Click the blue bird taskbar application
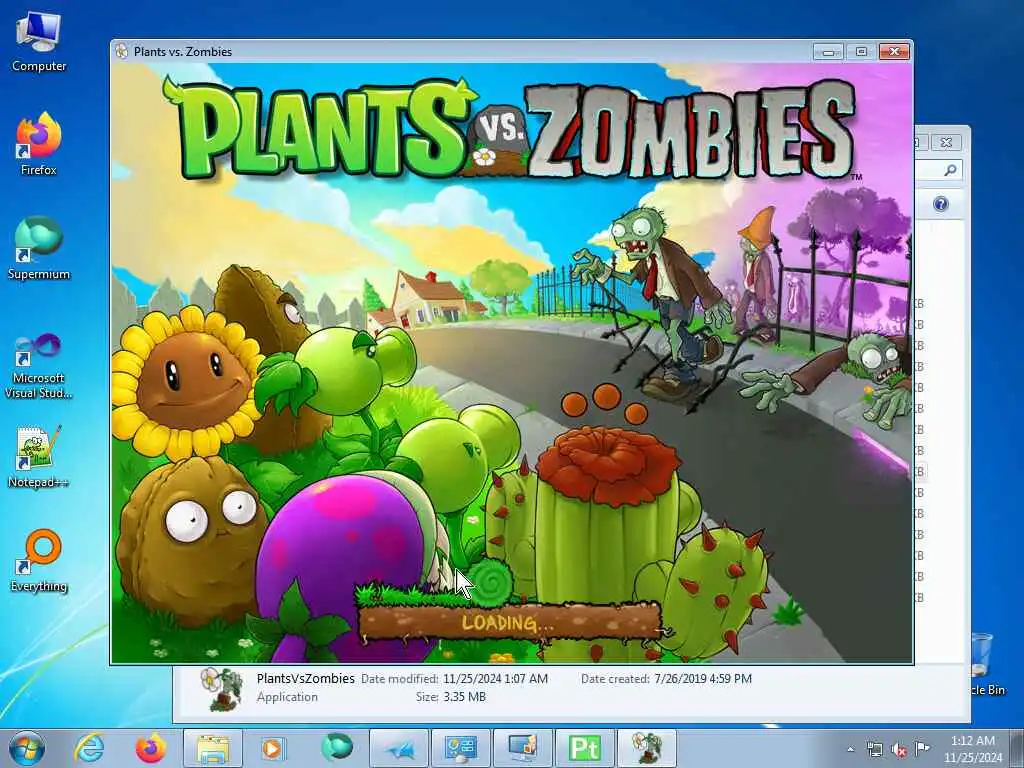Screen dimensions: 1024x768 pyautogui.click(x=399, y=748)
